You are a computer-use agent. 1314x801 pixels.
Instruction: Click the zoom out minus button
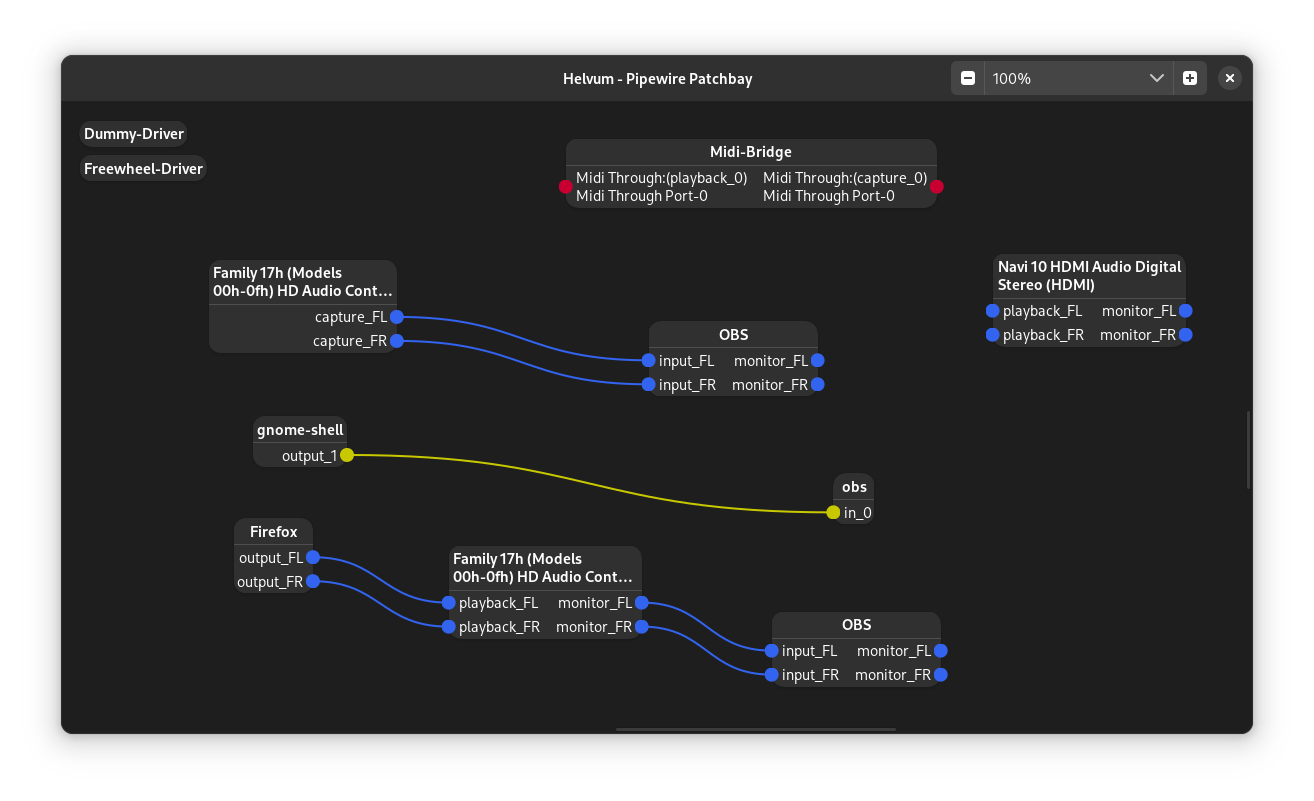968,78
